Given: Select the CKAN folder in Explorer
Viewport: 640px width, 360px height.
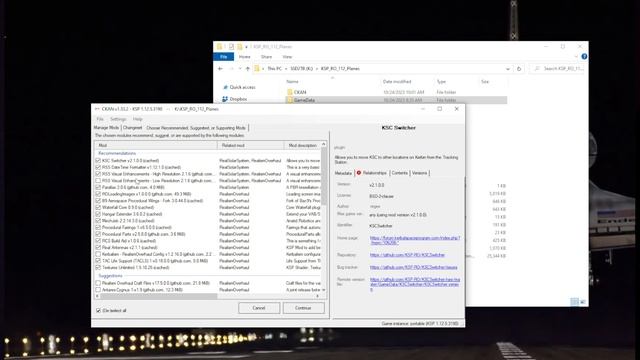Looking at the screenshot, I should pyautogui.click(x=300, y=92).
